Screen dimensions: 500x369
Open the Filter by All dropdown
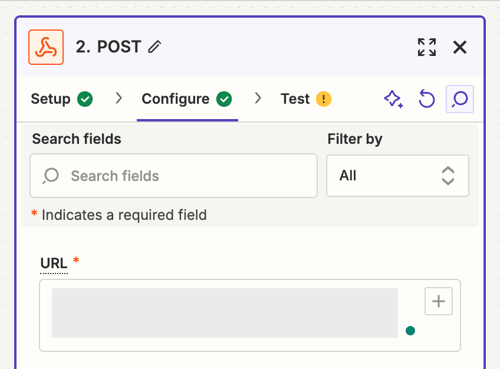coord(398,175)
